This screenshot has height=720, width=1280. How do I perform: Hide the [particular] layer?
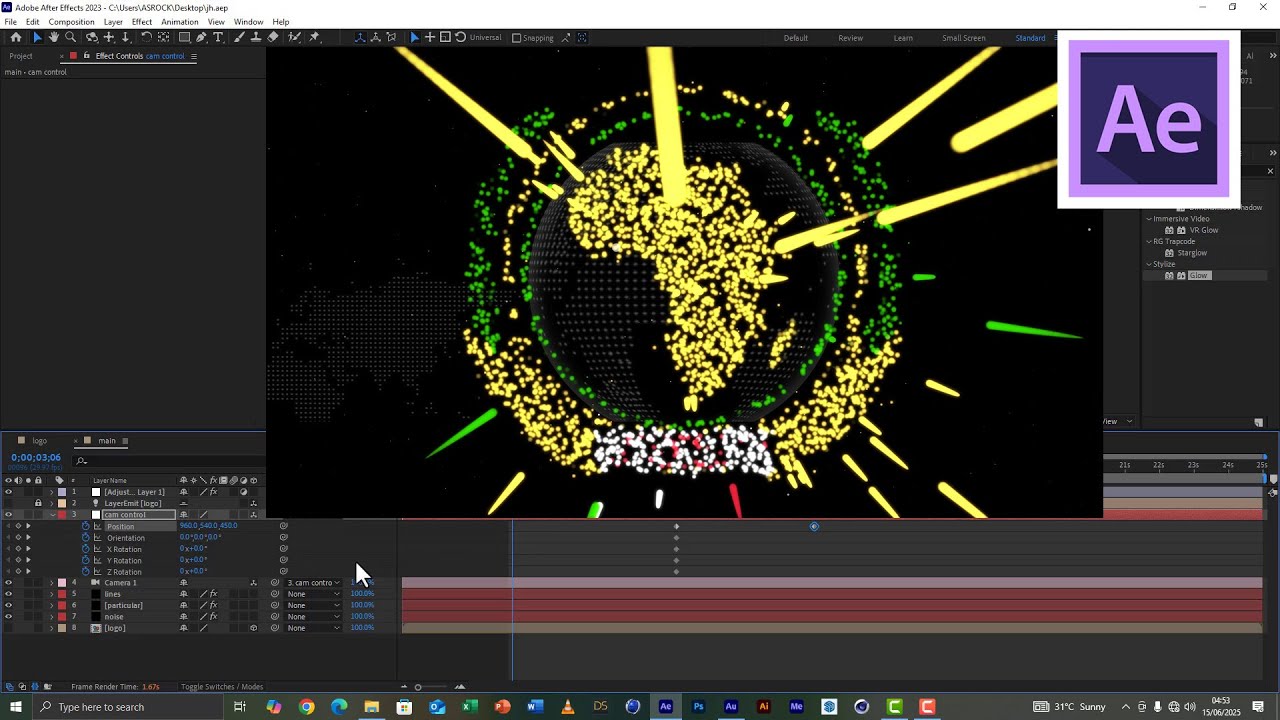(x=9, y=605)
